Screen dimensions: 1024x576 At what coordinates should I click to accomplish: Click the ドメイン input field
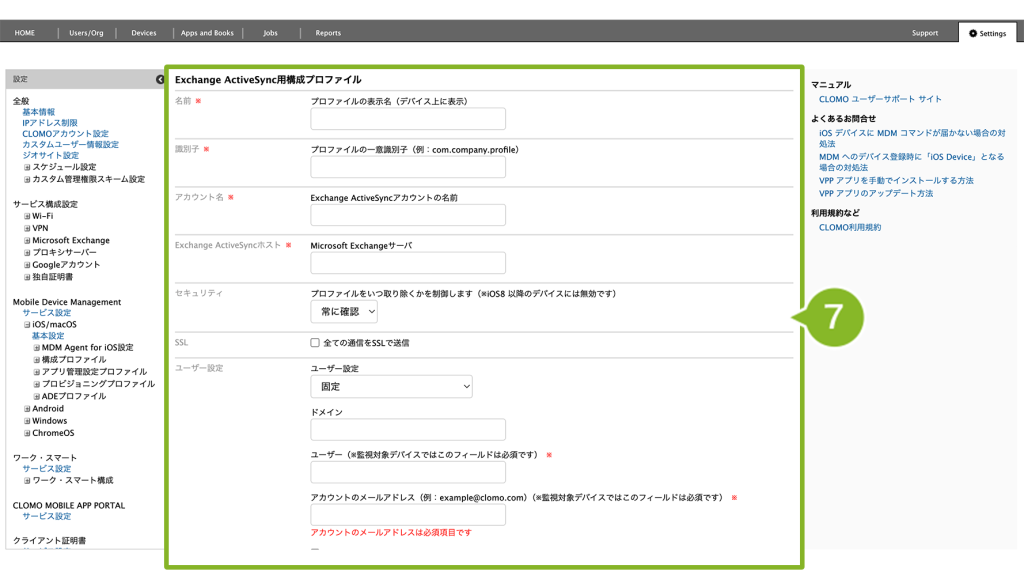(x=408, y=429)
